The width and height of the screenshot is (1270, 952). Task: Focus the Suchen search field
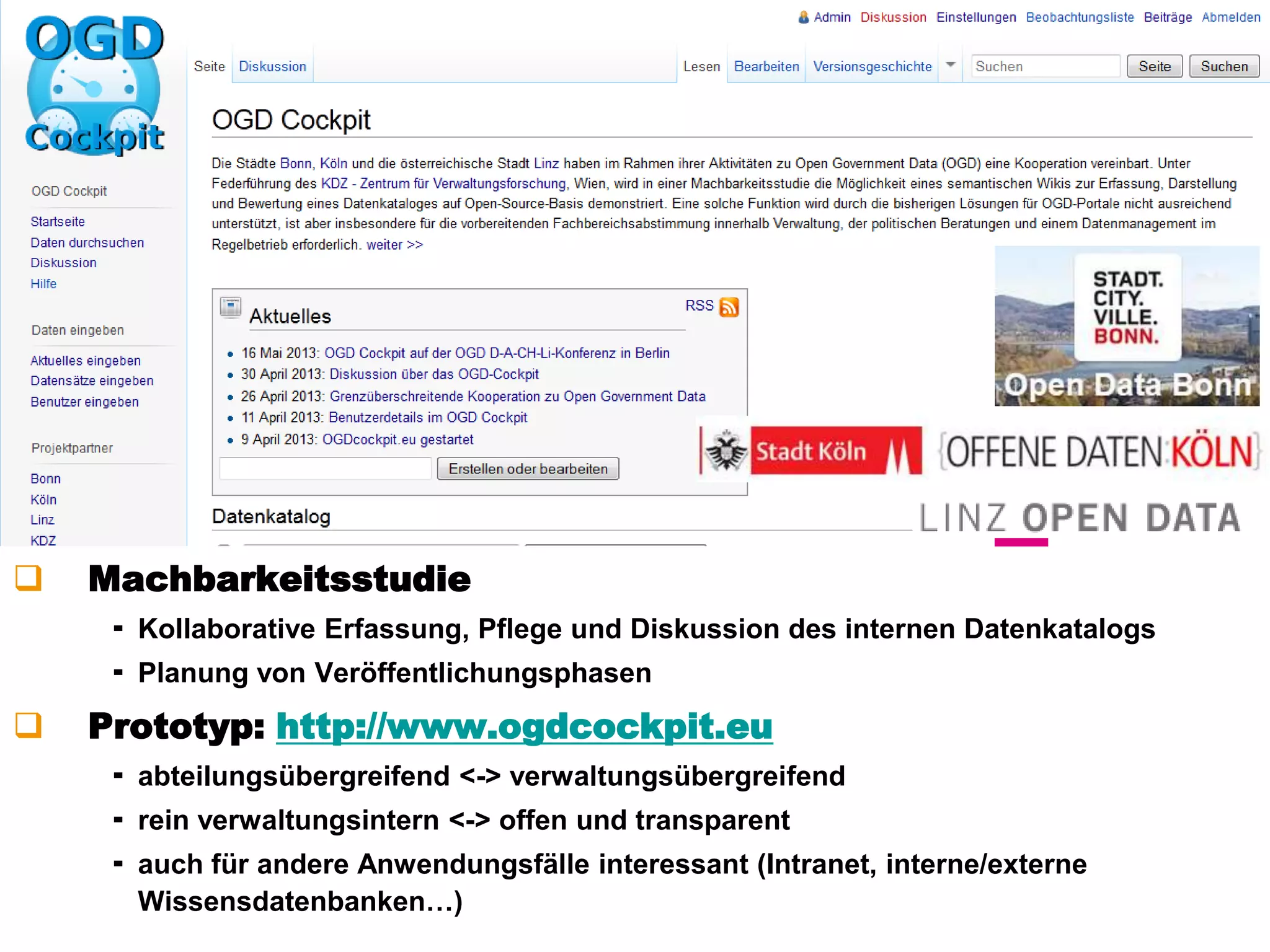click(x=1045, y=66)
